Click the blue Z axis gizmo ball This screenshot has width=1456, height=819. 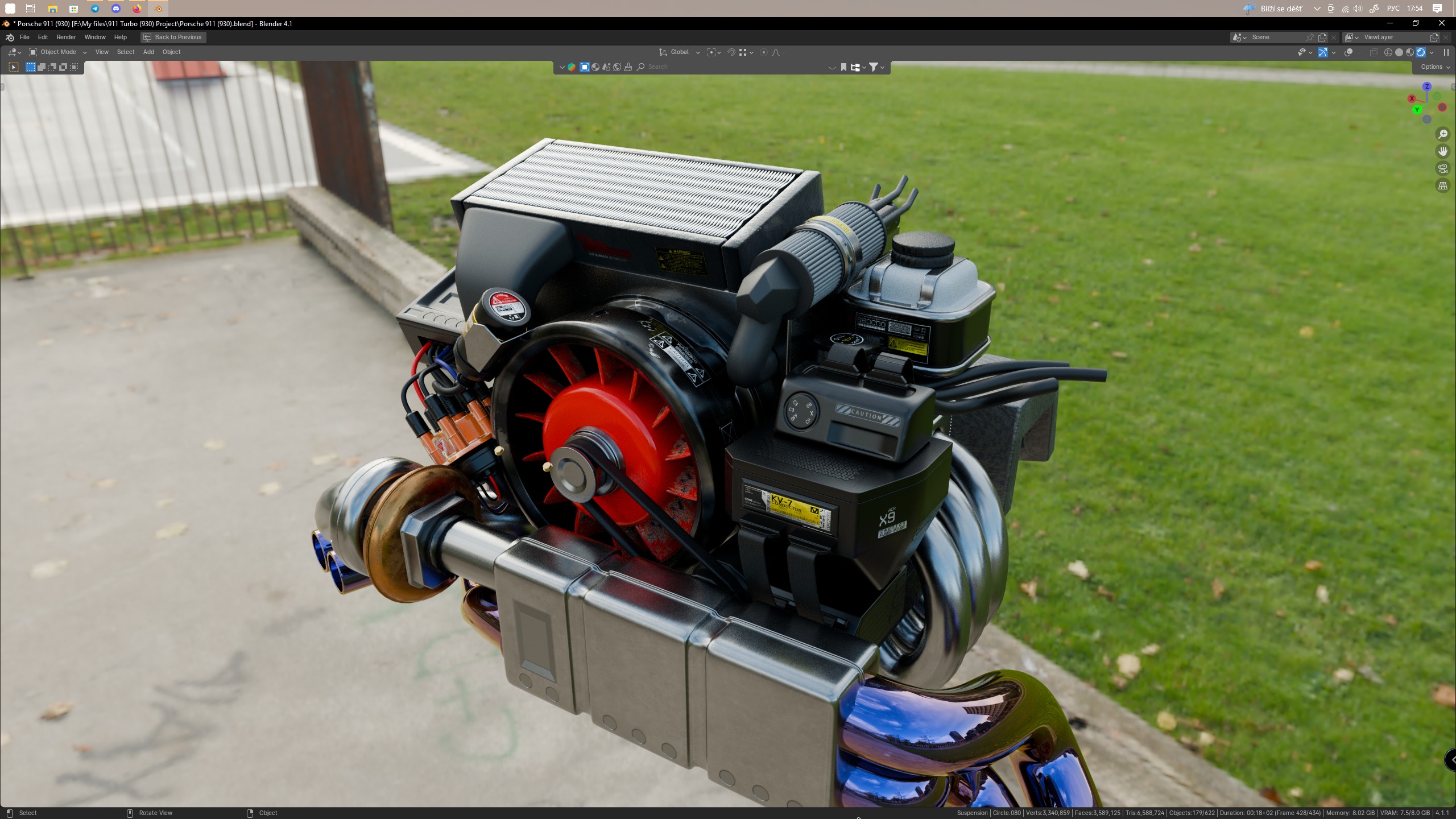(x=1427, y=86)
